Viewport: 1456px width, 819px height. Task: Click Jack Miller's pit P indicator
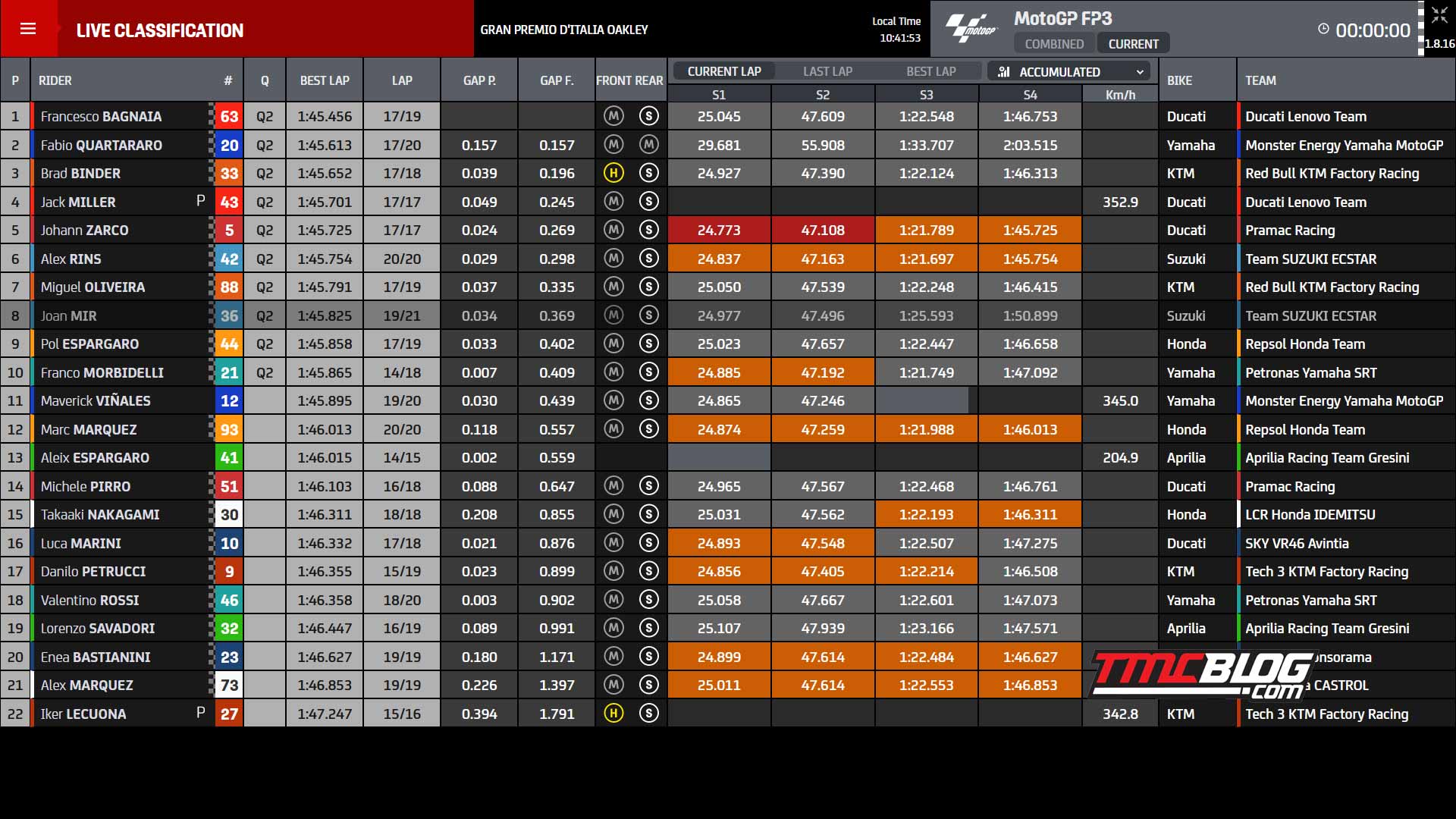[x=200, y=201]
